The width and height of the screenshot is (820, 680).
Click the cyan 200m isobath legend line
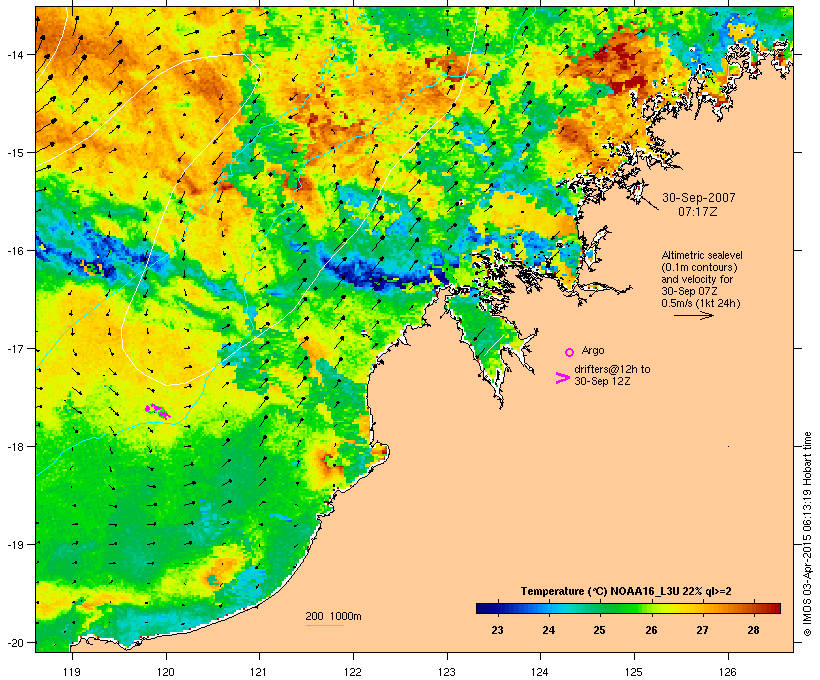point(324,625)
